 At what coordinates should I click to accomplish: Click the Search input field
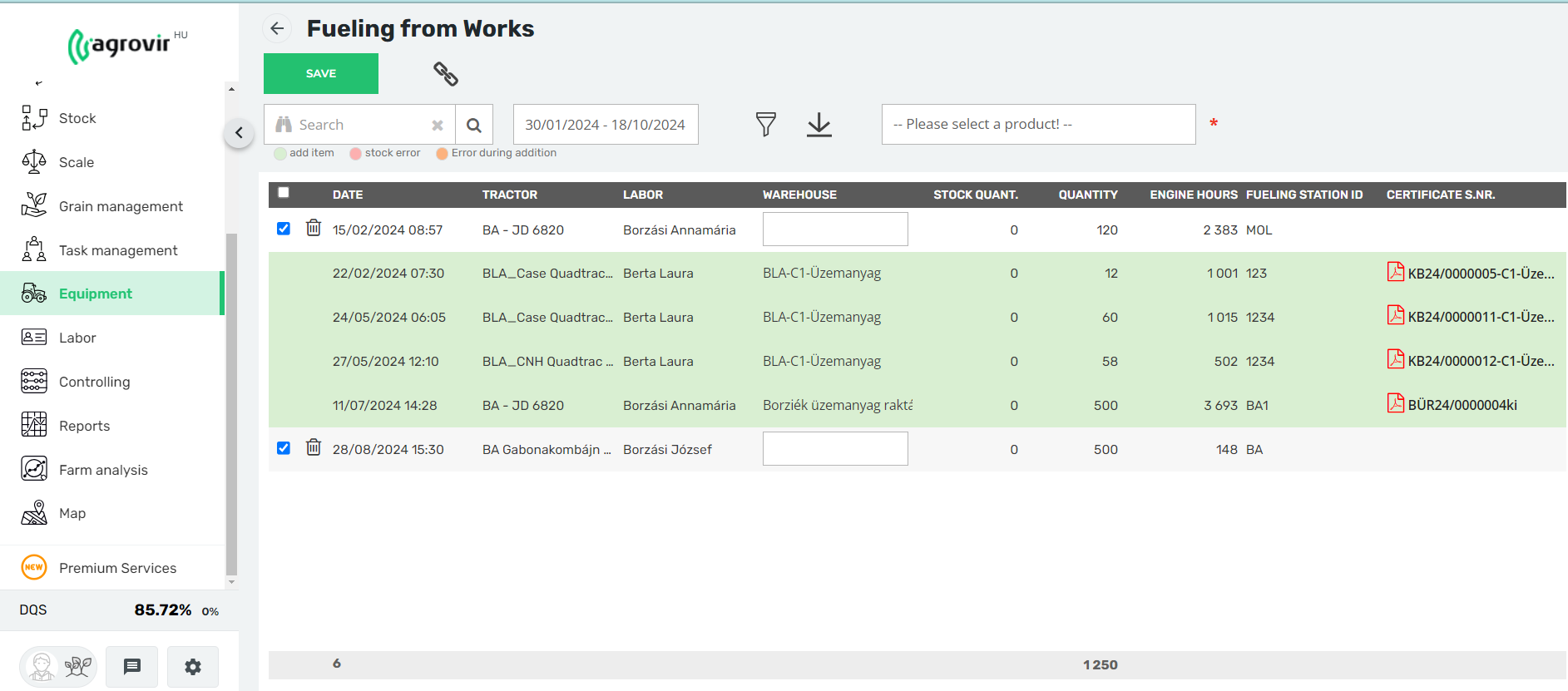point(359,125)
